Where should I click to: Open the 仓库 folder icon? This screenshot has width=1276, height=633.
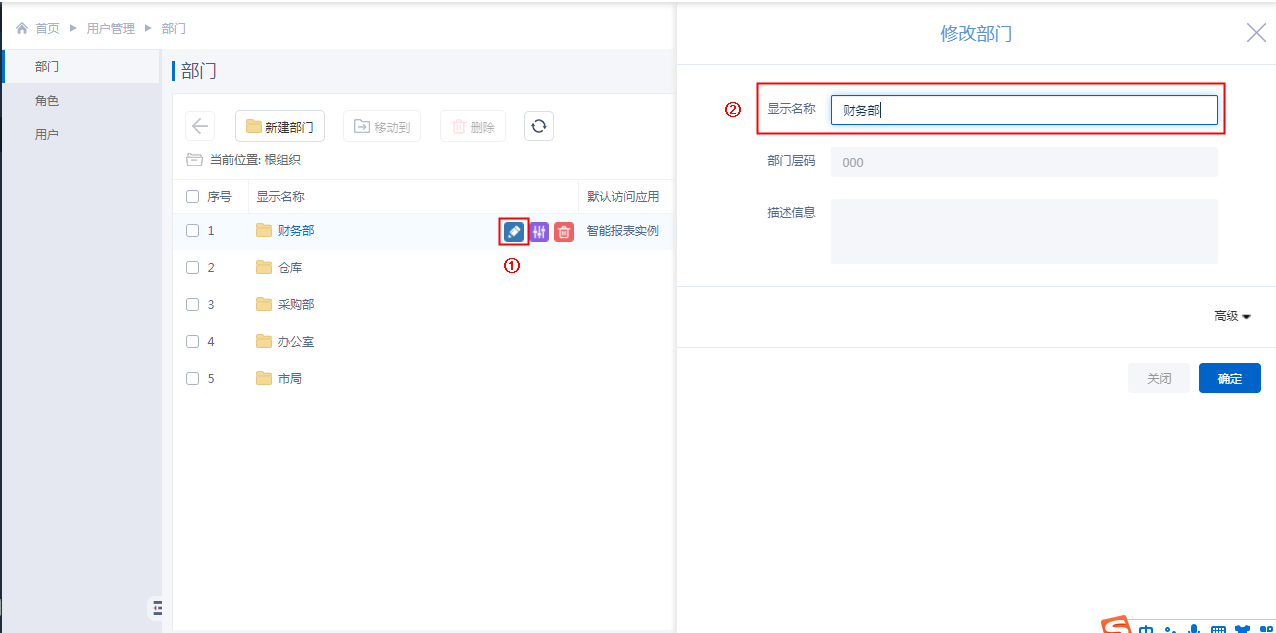tap(264, 268)
